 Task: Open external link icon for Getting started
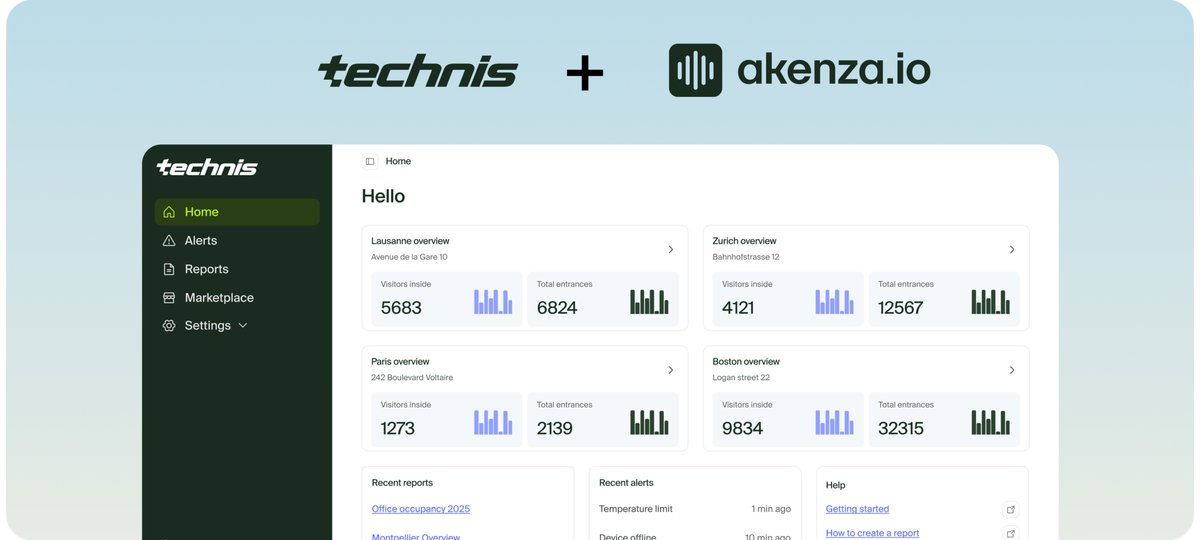[x=1010, y=509]
